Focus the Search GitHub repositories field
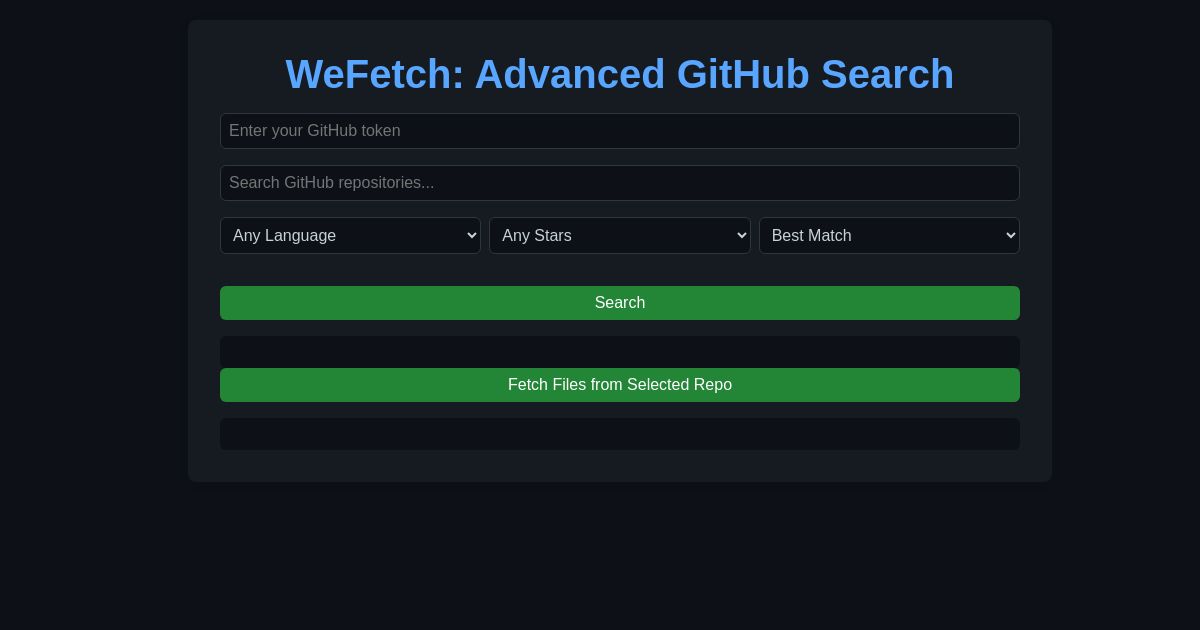Image resolution: width=1200 pixels, height=630 pixels. (x=620, y=183)
